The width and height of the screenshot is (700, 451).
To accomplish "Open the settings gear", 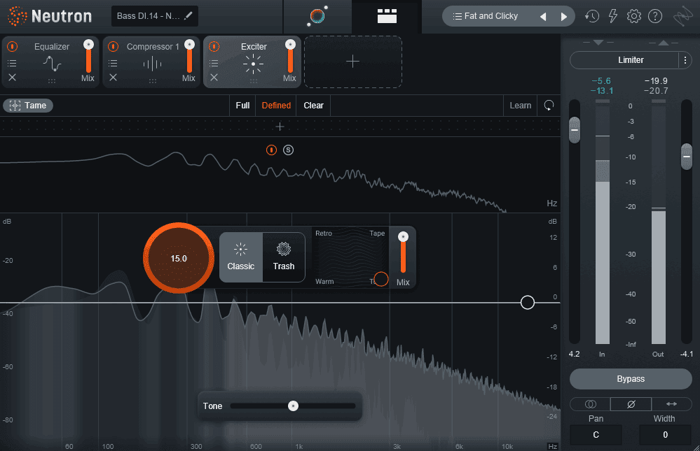I will 634,17.
